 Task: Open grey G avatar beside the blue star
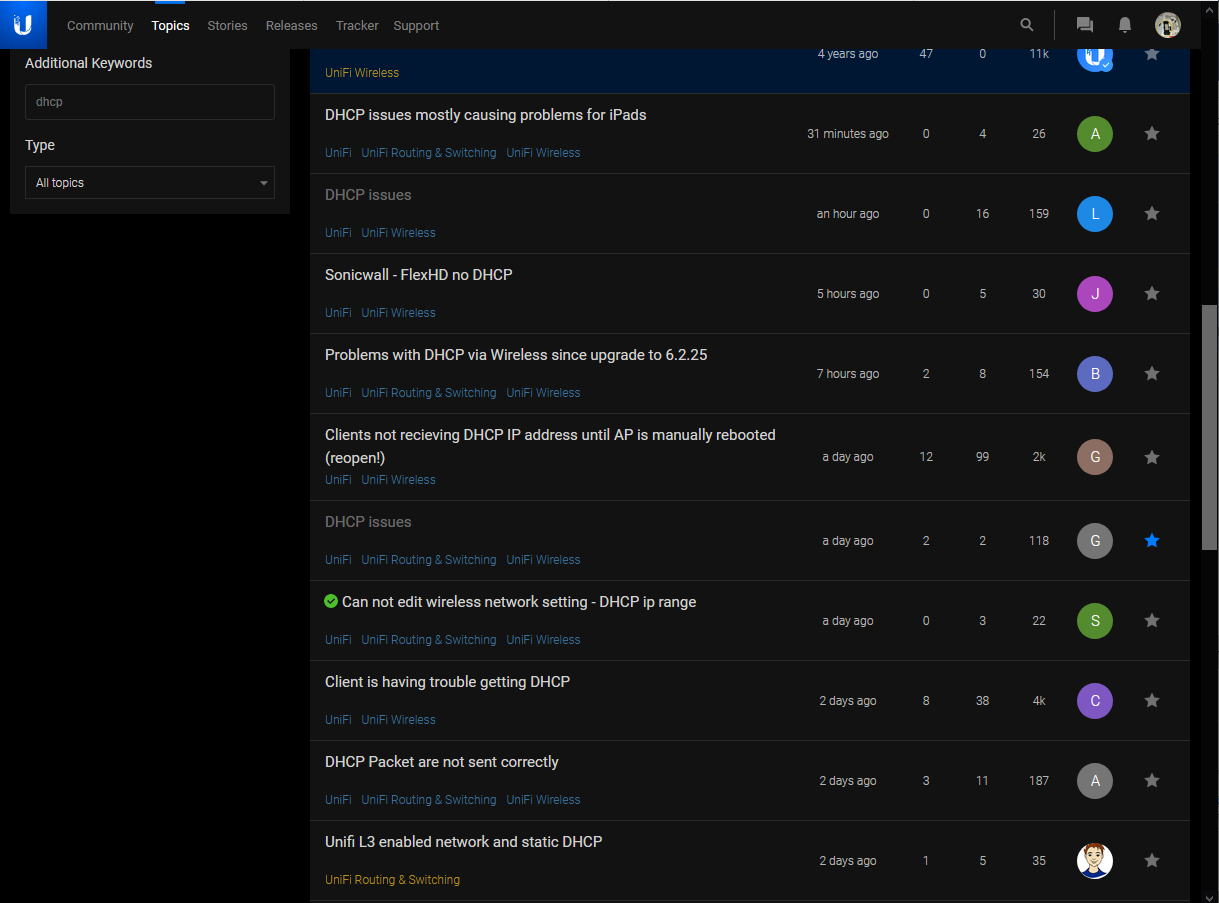click(x=1095, y=541)
